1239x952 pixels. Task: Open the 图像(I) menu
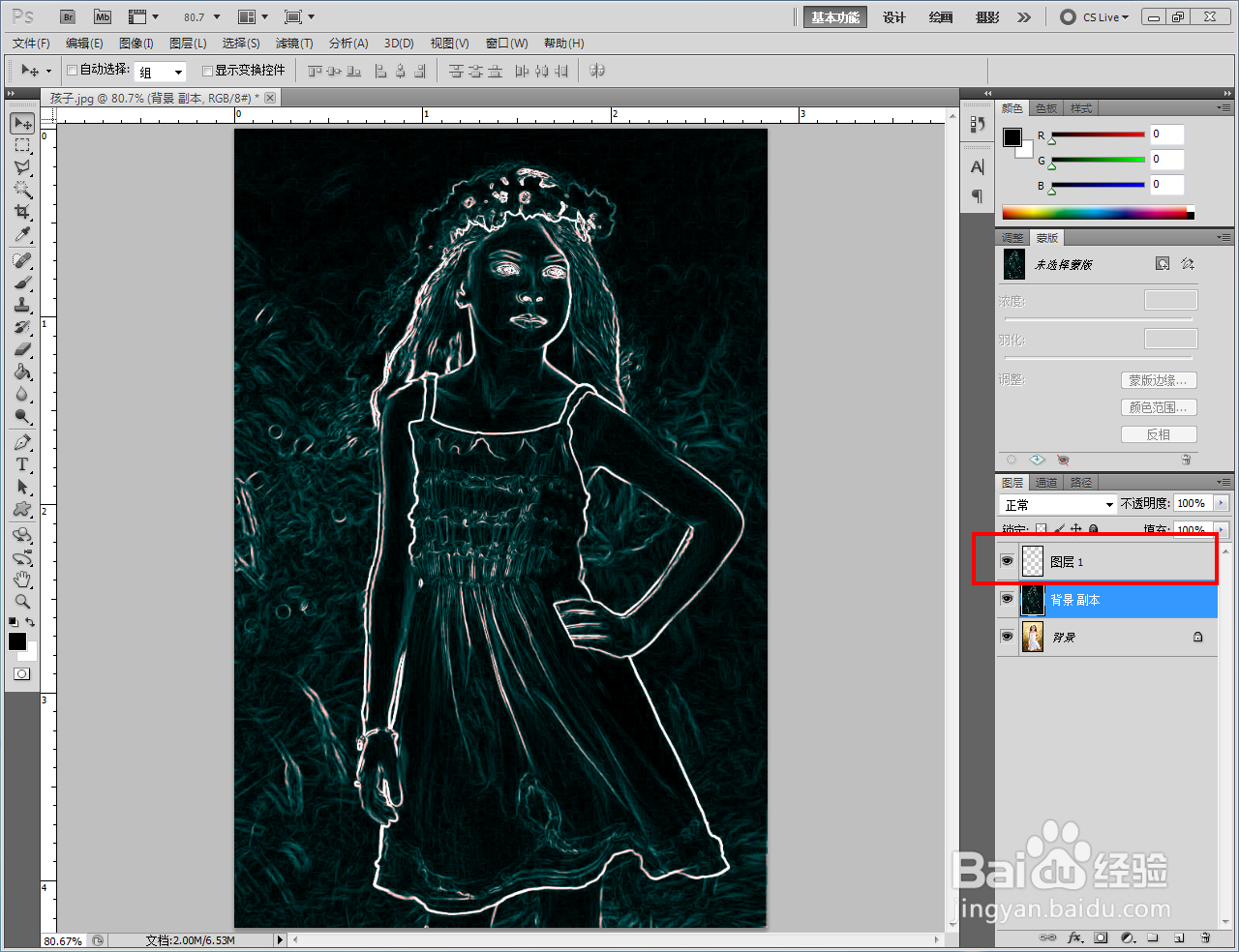tap(136, 43)
